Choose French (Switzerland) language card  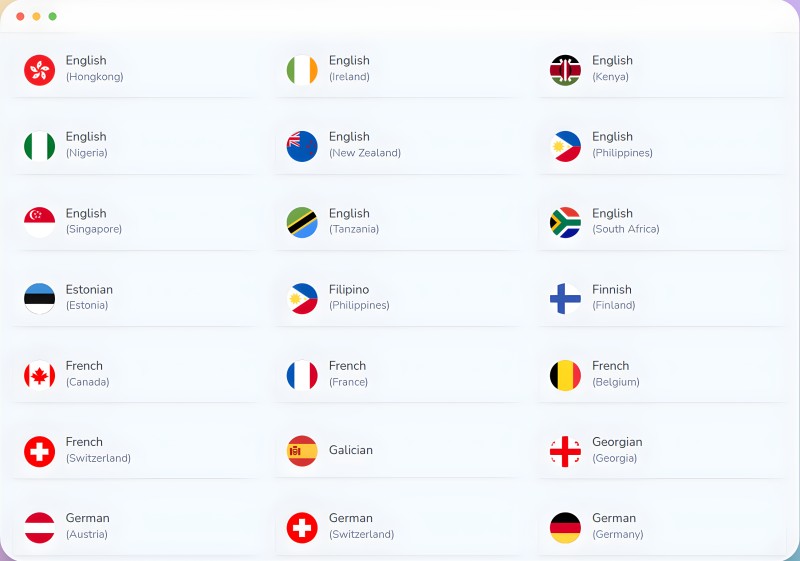tap(136, 451)
